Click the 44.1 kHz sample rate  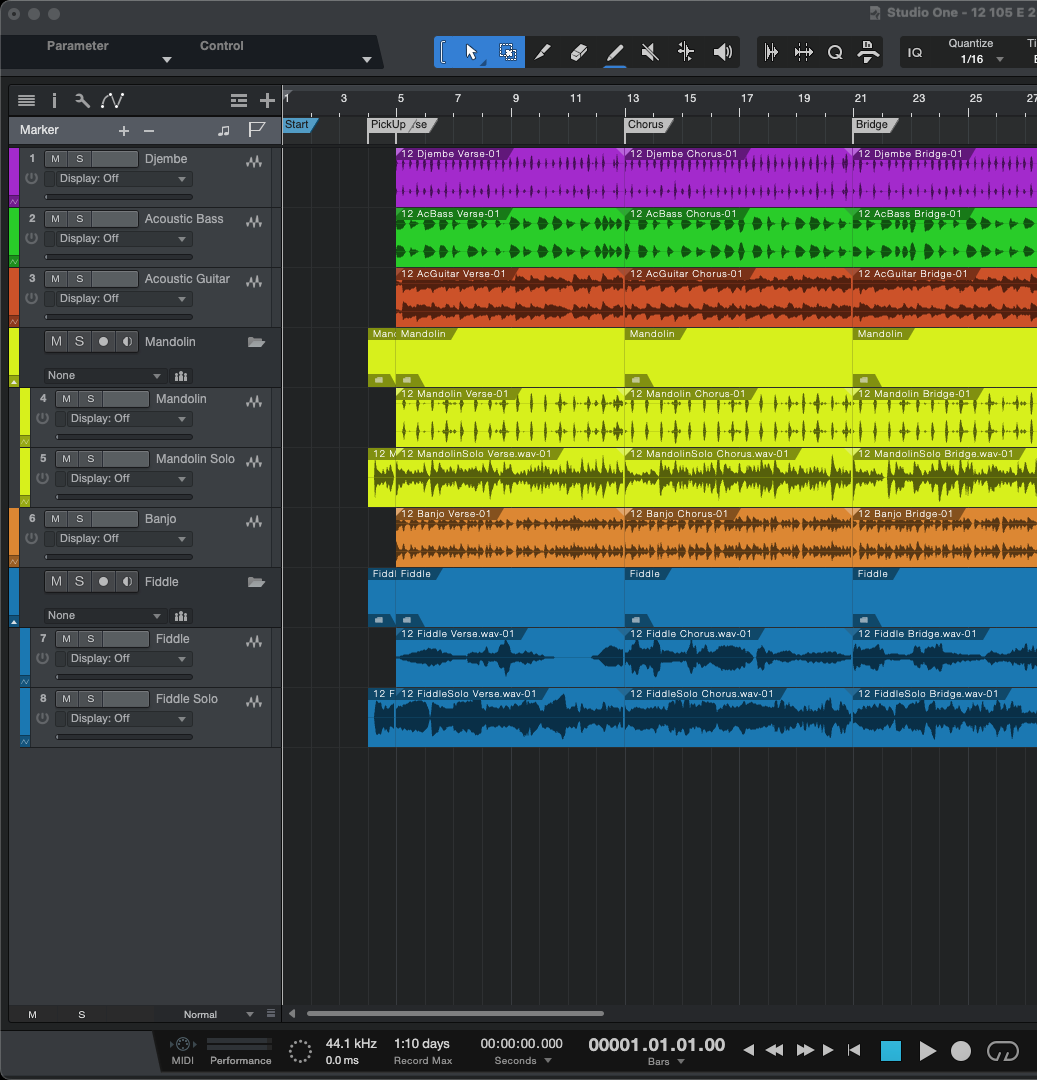click(x=351, y=1044)
